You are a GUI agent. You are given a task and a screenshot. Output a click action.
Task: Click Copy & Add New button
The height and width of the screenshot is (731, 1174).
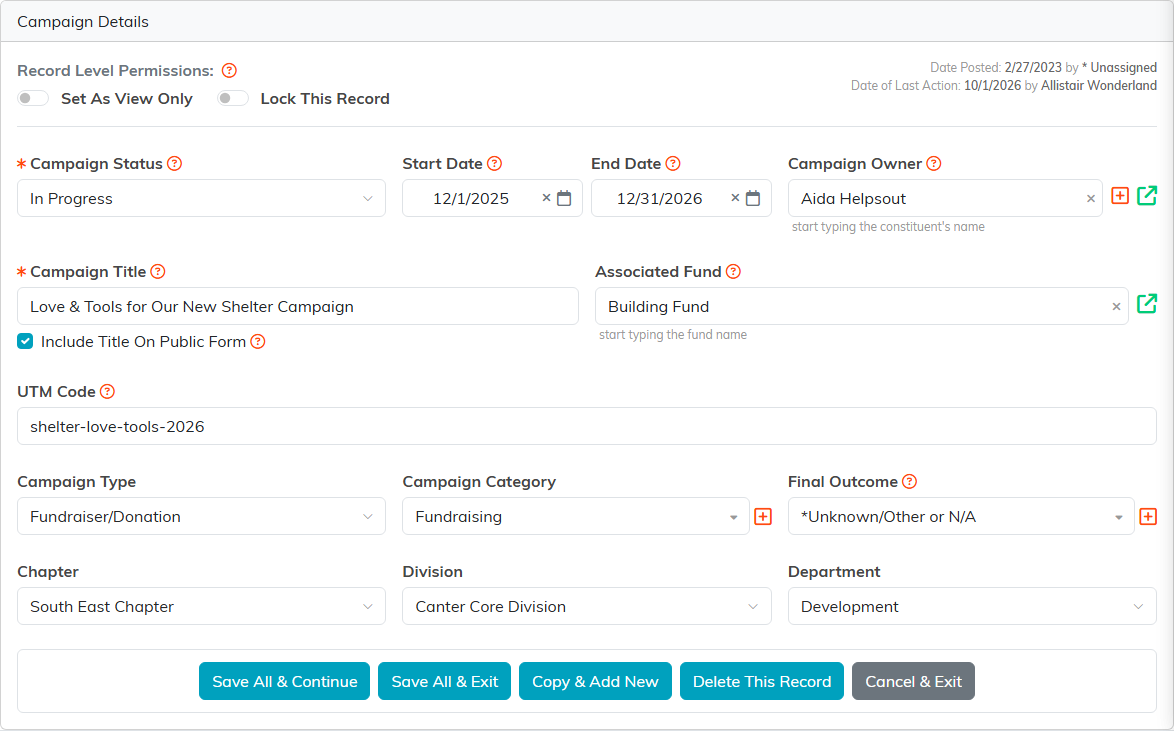[x=595, y=681]
